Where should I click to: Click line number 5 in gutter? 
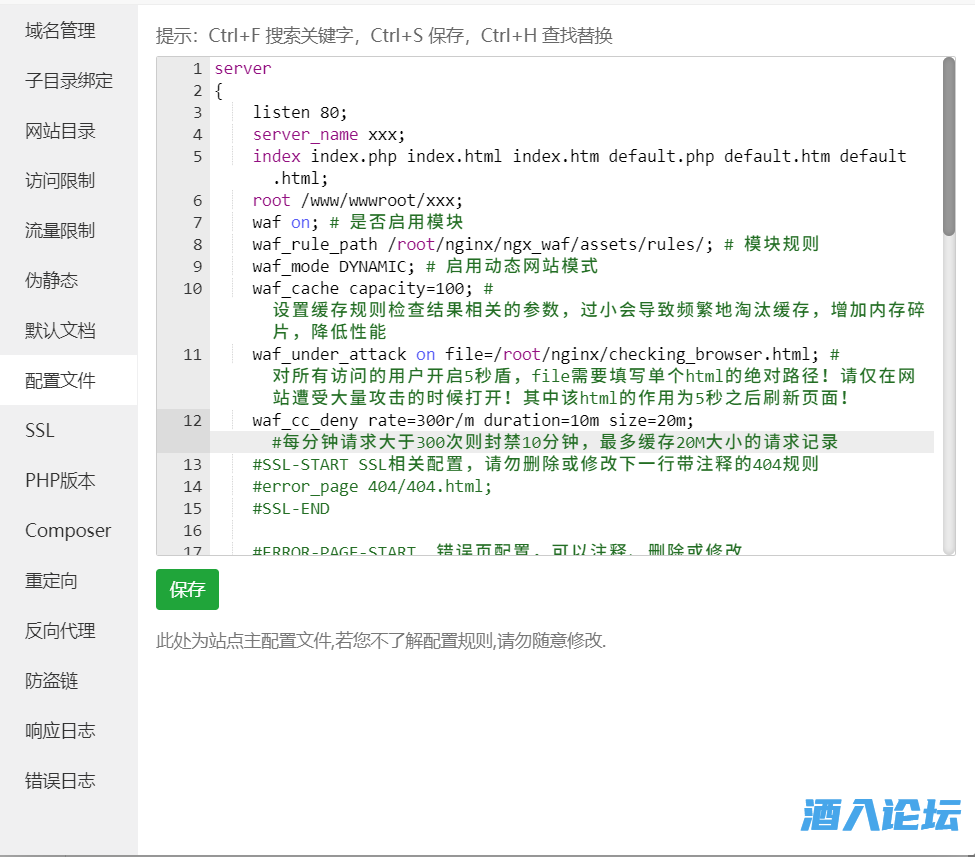tap(197, 156)
